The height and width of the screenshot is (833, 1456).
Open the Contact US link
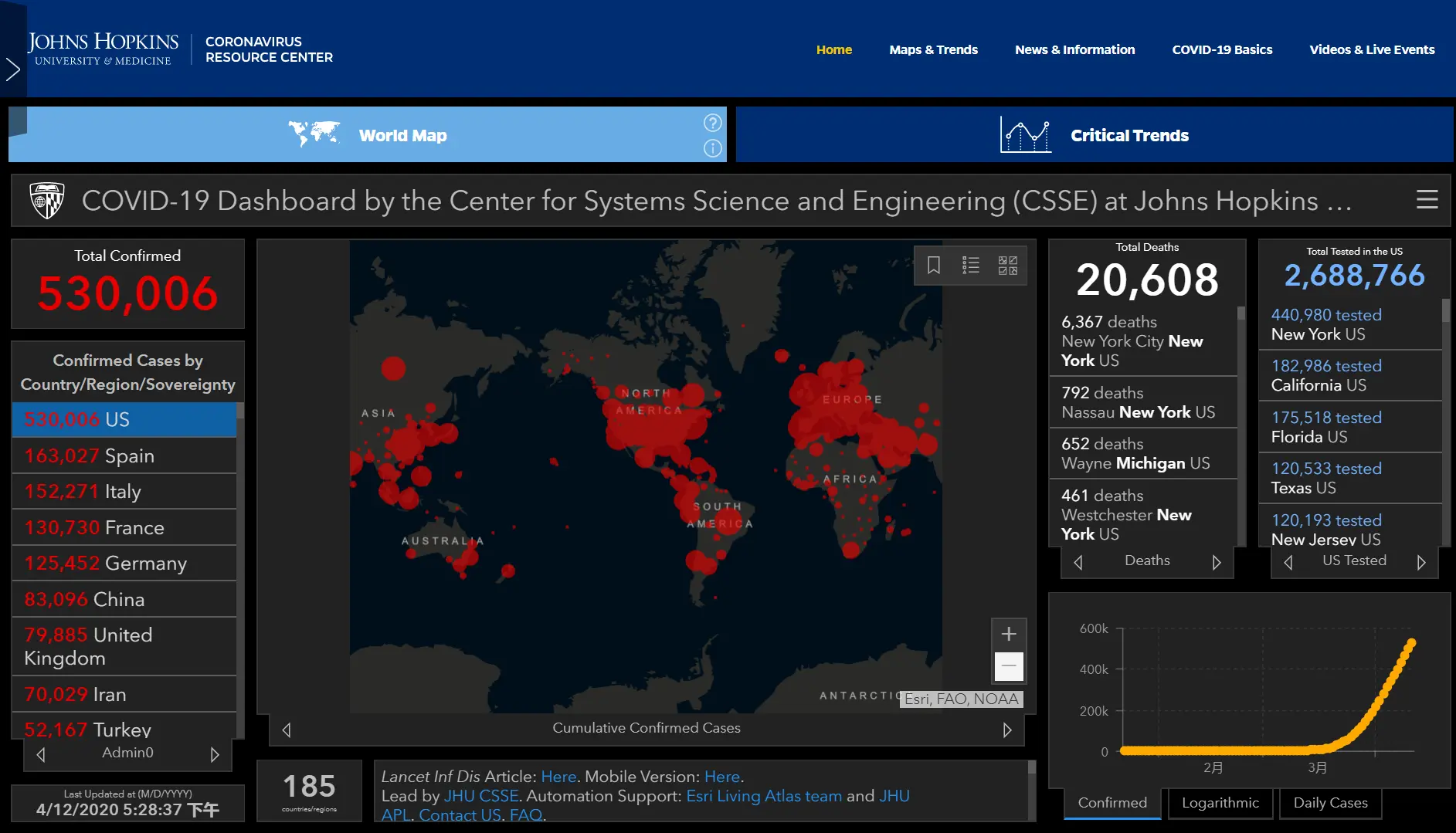click(x=460, y=815)
